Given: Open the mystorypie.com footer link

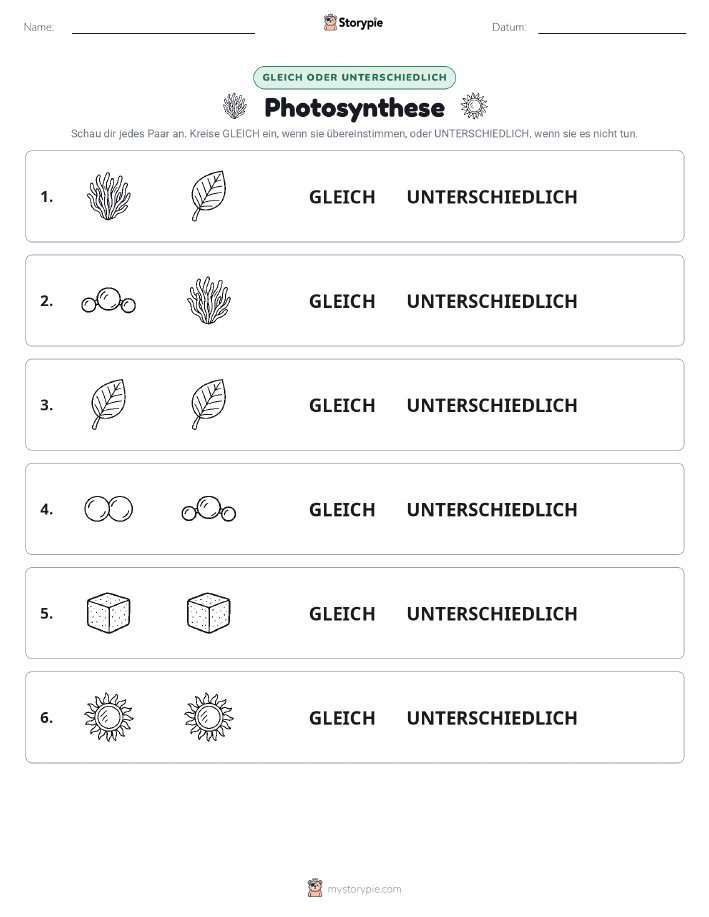Looking at the screenshot, I should [354, 888].
